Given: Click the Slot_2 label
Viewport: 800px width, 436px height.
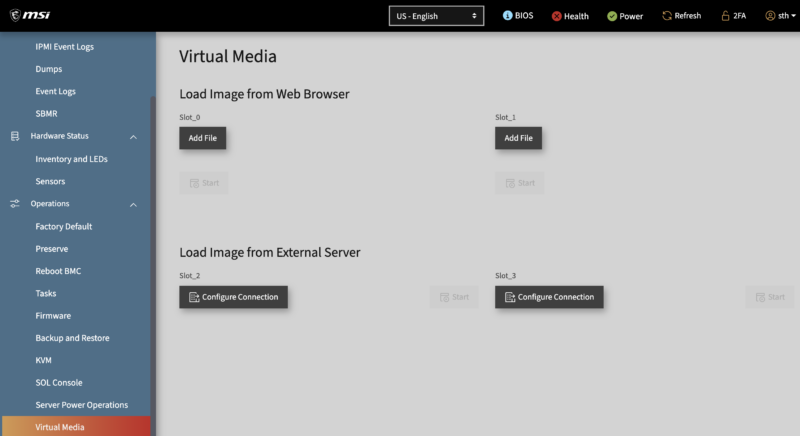Looking at the screenshot, I should point(190,276).
